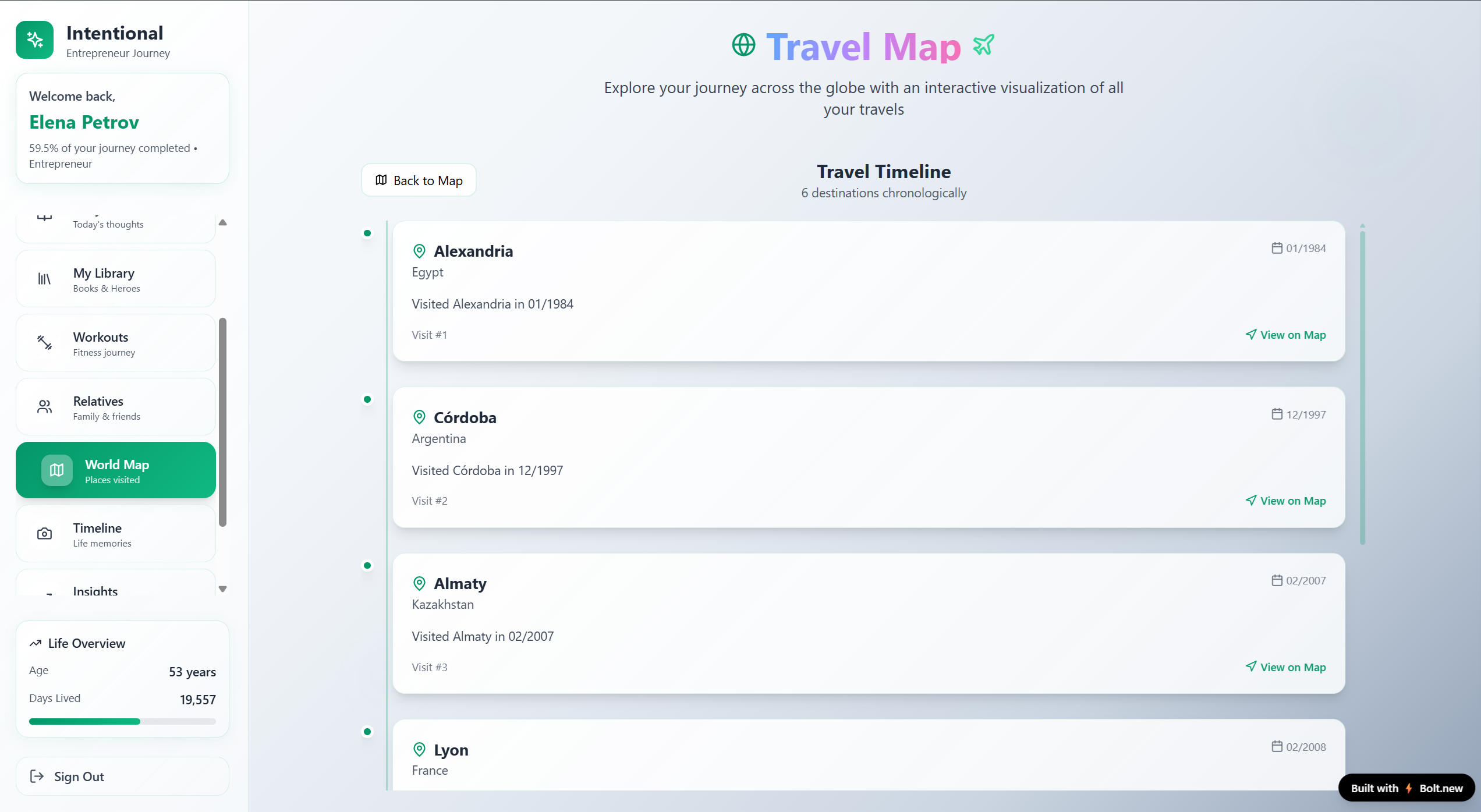
Task: Click the globe icon beside Travel Map
Action: [743, 45]
